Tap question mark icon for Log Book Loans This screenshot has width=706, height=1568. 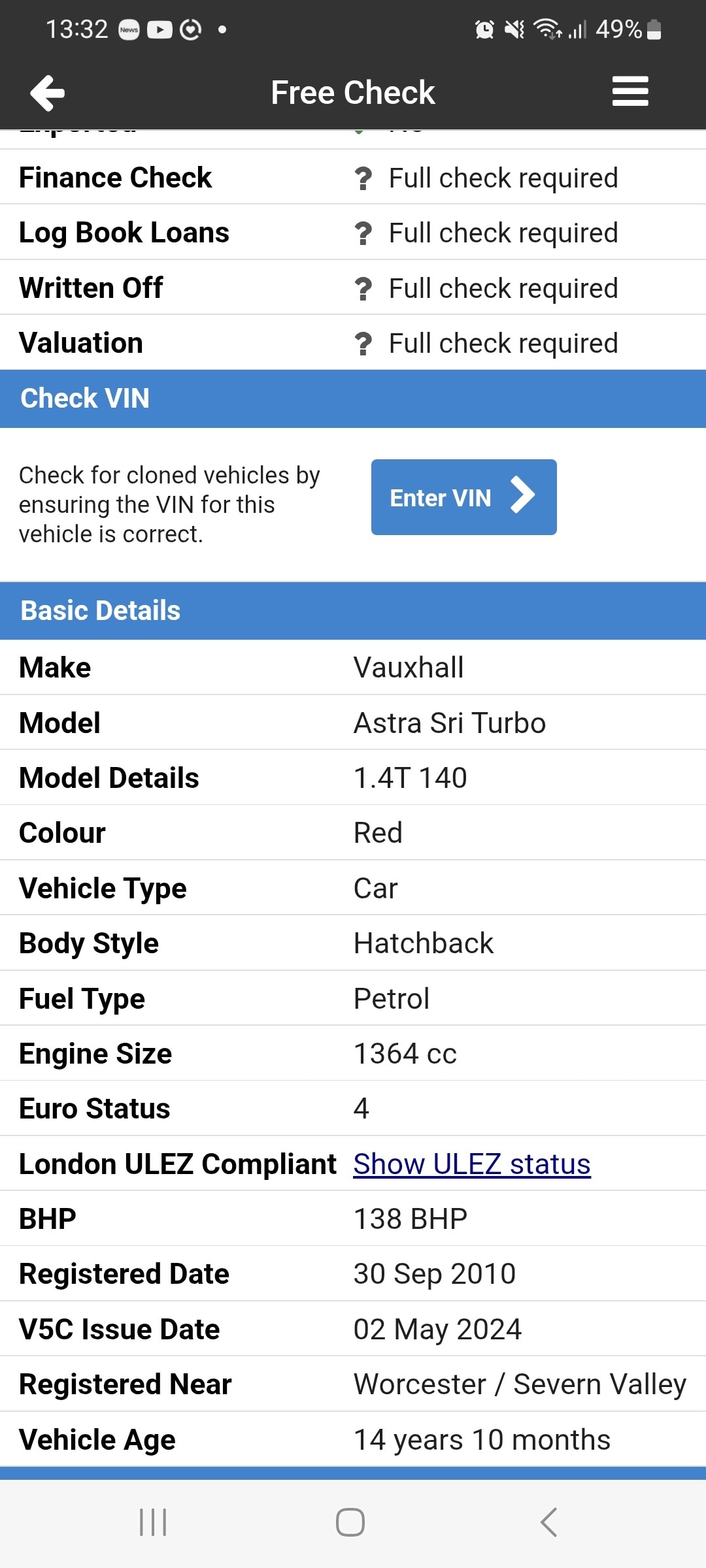tap(363, 233)
